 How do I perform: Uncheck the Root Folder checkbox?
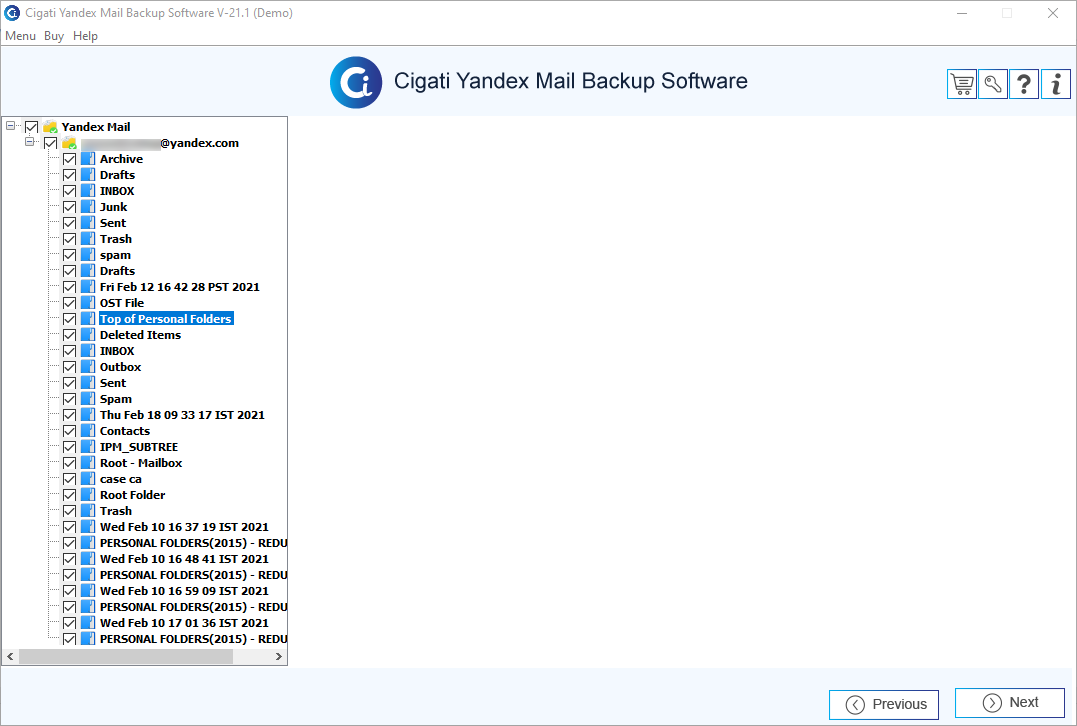69,495
